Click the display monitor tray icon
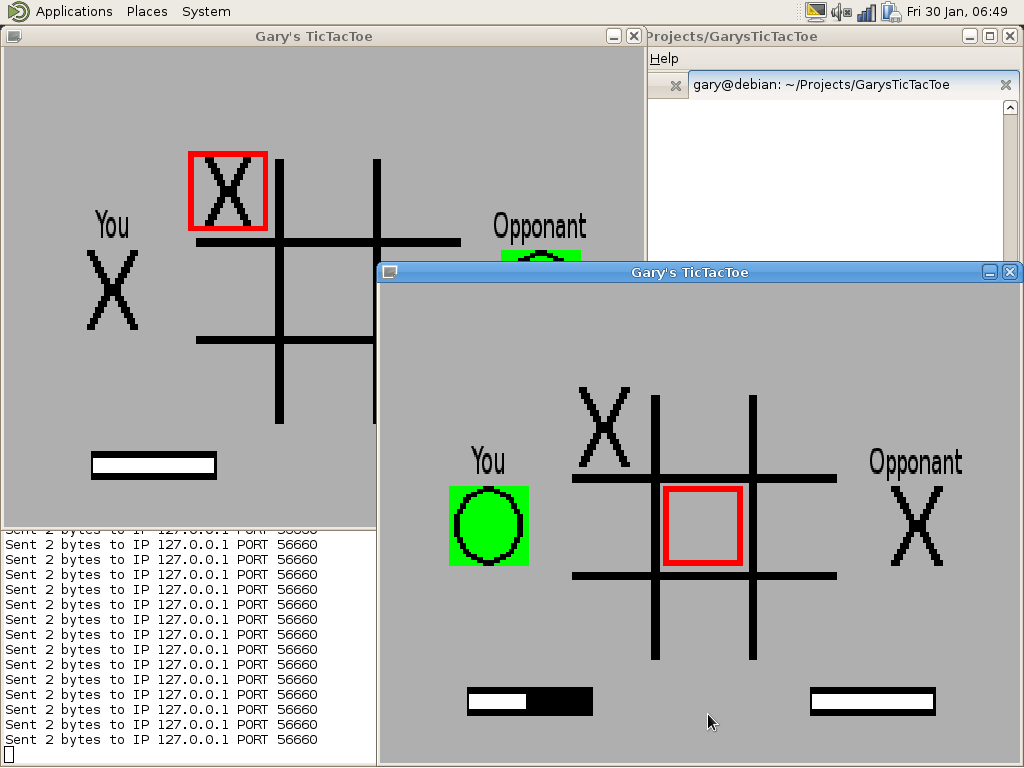Image resolution: width=1024 pixels, height=768 pixels. (816, 12)
